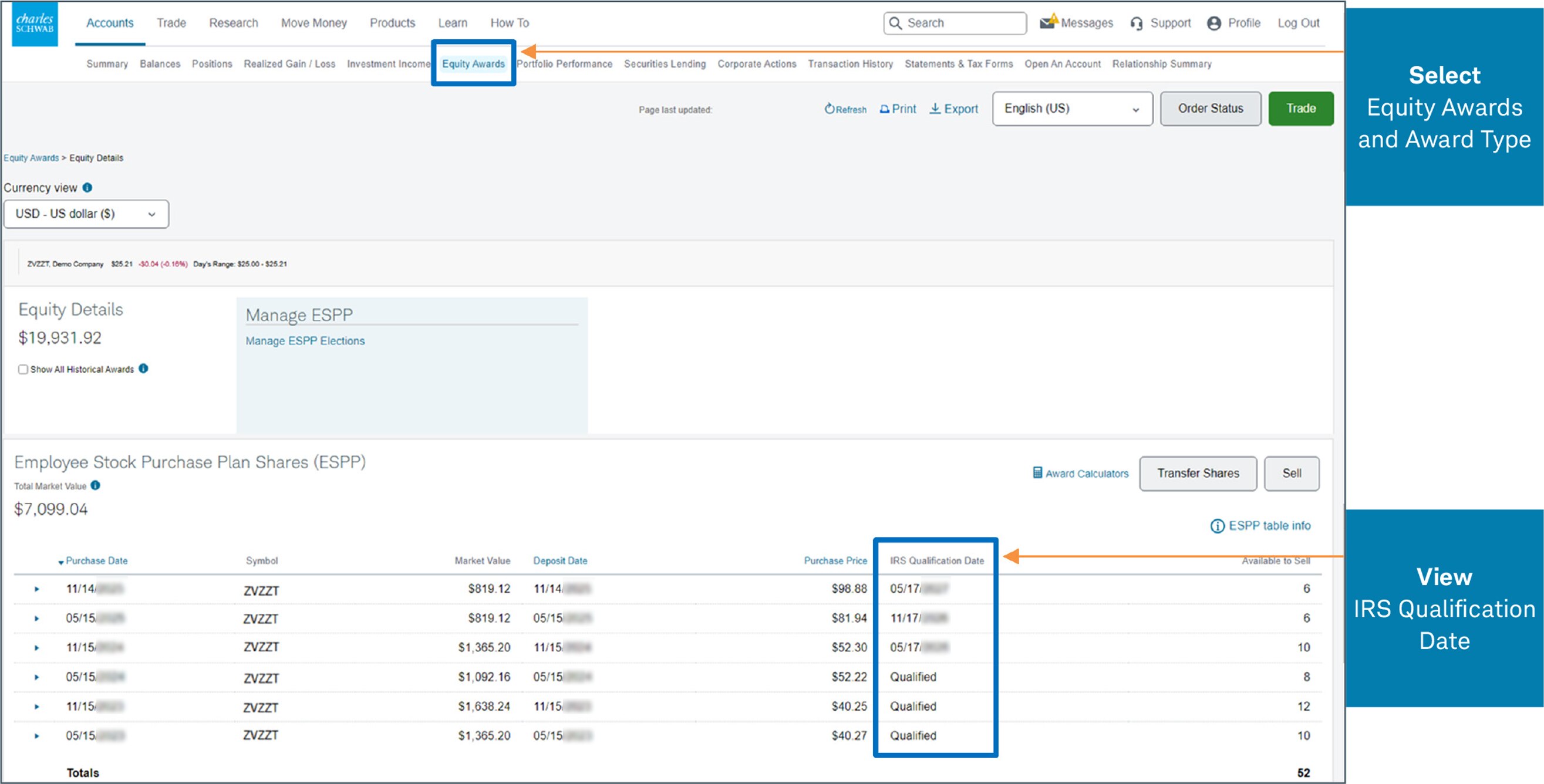This screenshot has height=784, width=1544.
Task: Switch to the Equity Awards tab
Action: coord(473,64)
